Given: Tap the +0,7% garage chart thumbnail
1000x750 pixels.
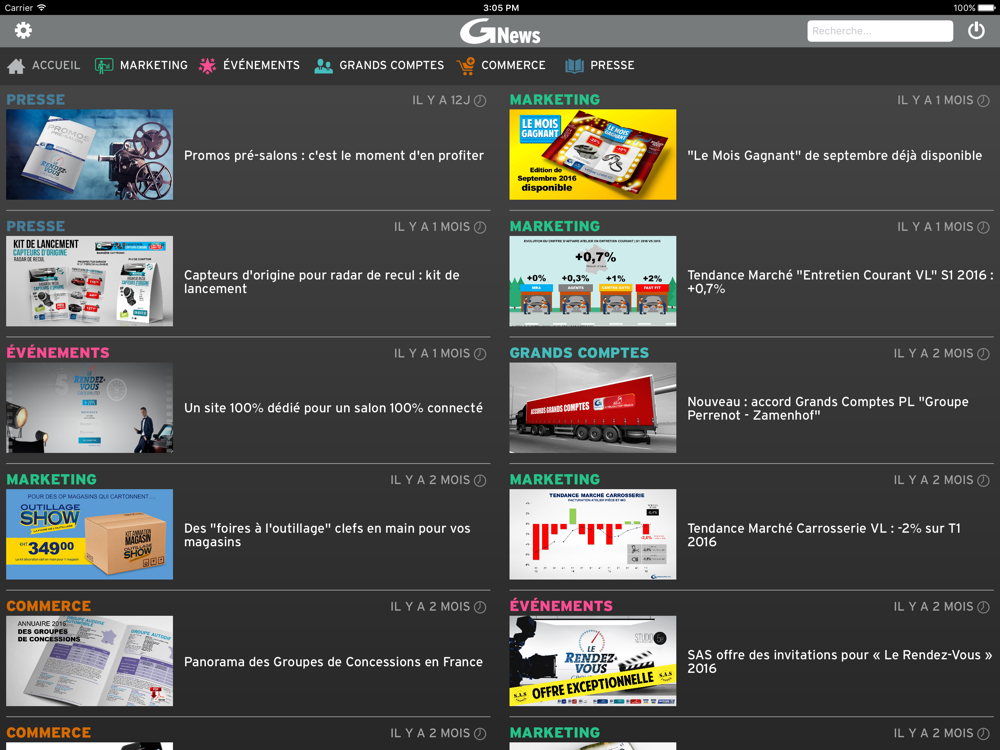Looking at the screenshot, I should click(592, 281).
